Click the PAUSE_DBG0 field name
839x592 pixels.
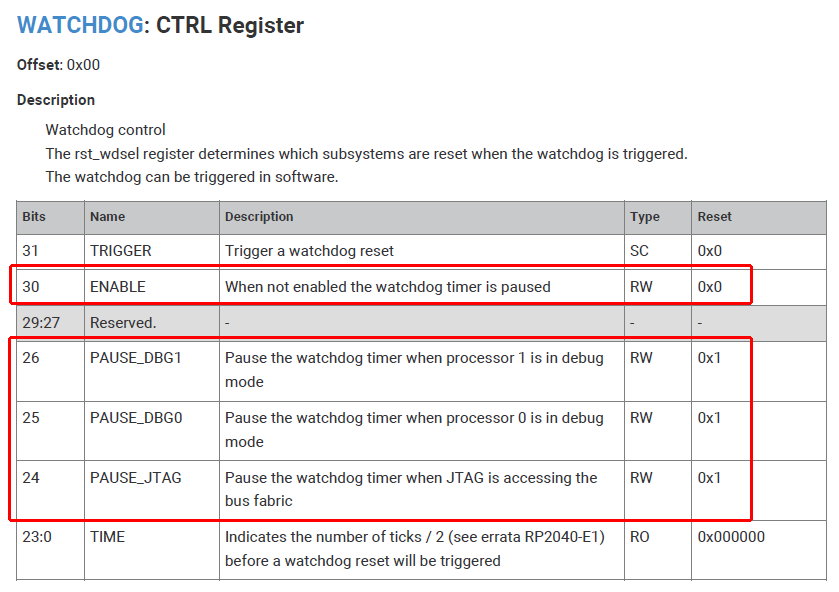point(136,418)
